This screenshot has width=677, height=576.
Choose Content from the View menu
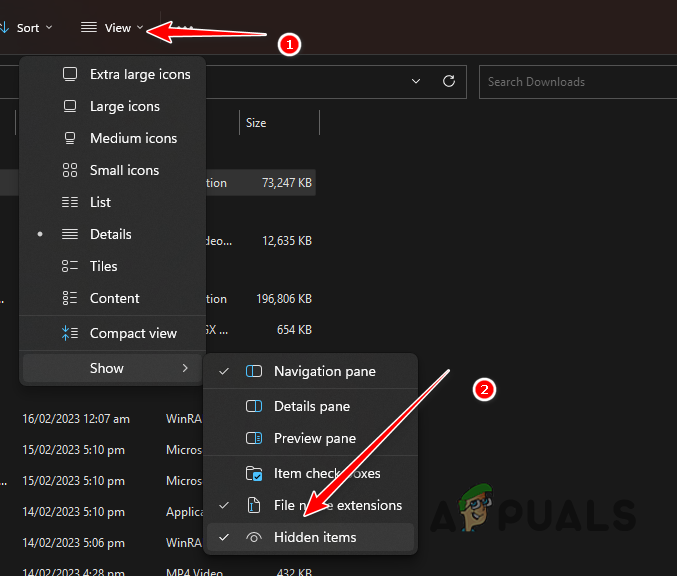click(112, 298)
